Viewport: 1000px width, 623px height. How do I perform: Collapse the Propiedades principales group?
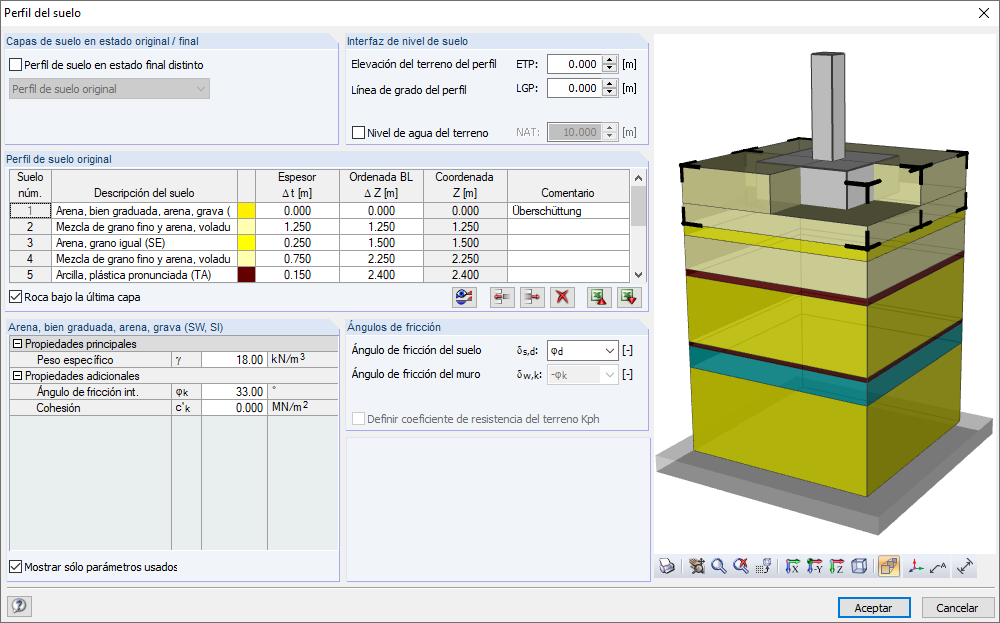coord(17,344)
